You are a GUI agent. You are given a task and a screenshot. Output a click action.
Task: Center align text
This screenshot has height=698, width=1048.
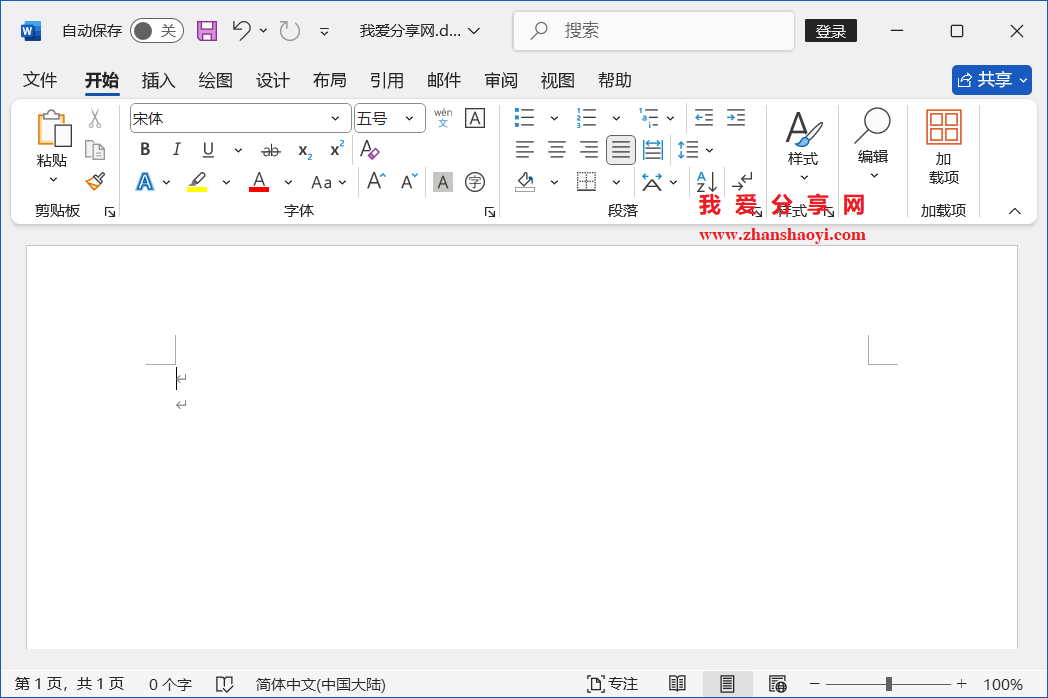(x=557, y=149)
